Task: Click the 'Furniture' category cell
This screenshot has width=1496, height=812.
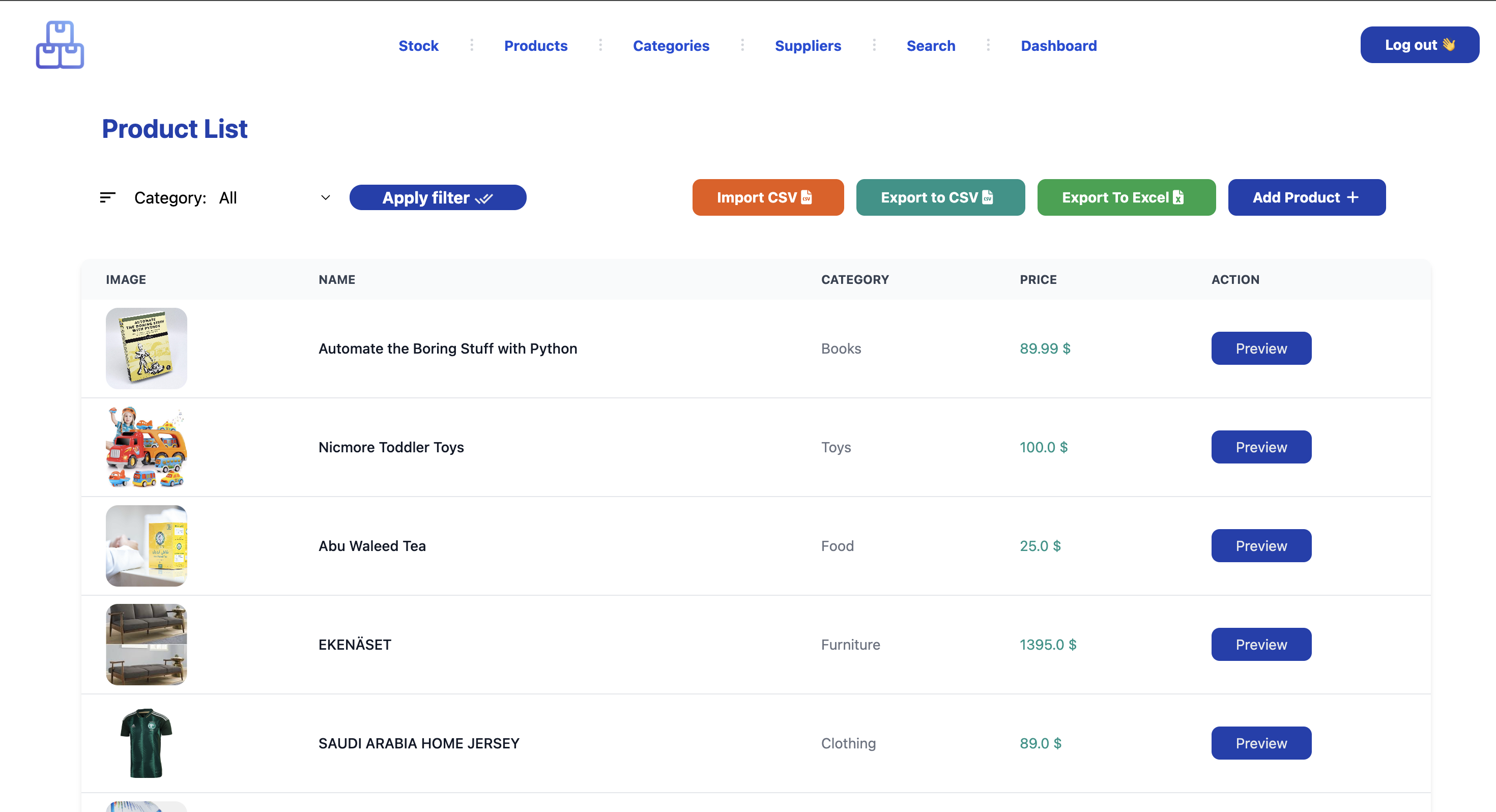Action: point(850,645)
